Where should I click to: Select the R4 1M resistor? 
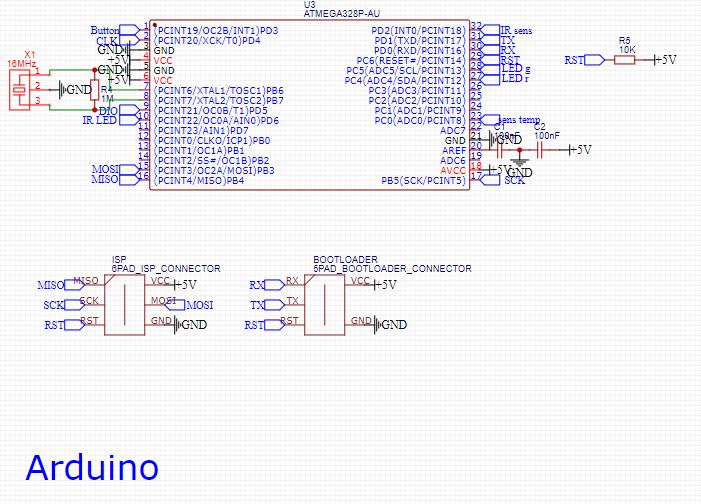94,90
